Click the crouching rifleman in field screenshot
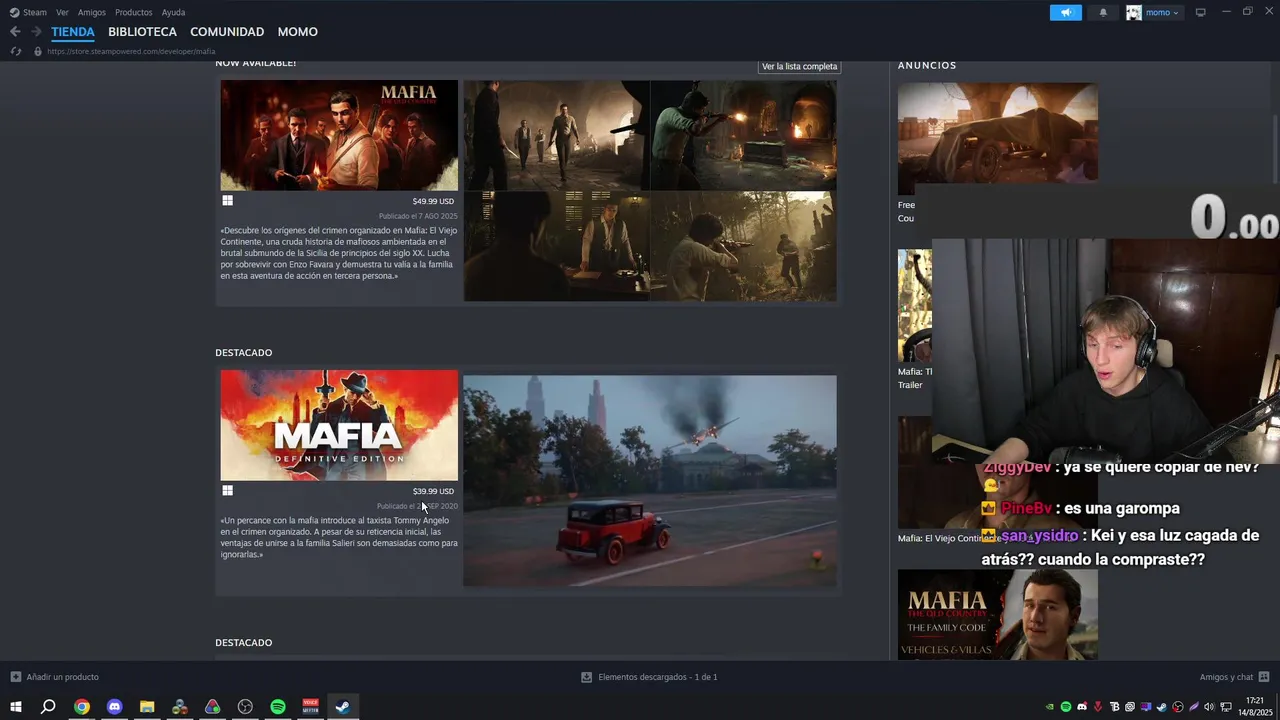Screen dimensions: 1280x720 744,246
